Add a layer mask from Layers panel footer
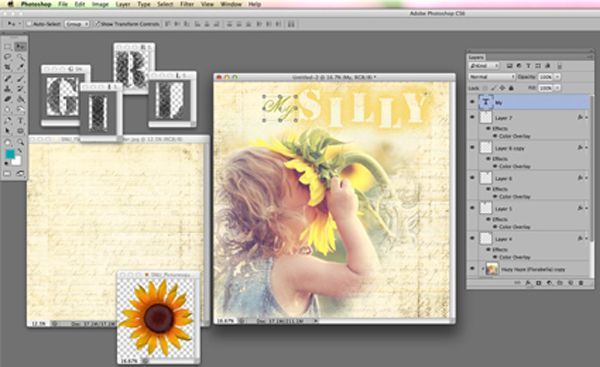The width and height of the screenshot is (600, 367). pyautogui.click(x=539, y=283)
